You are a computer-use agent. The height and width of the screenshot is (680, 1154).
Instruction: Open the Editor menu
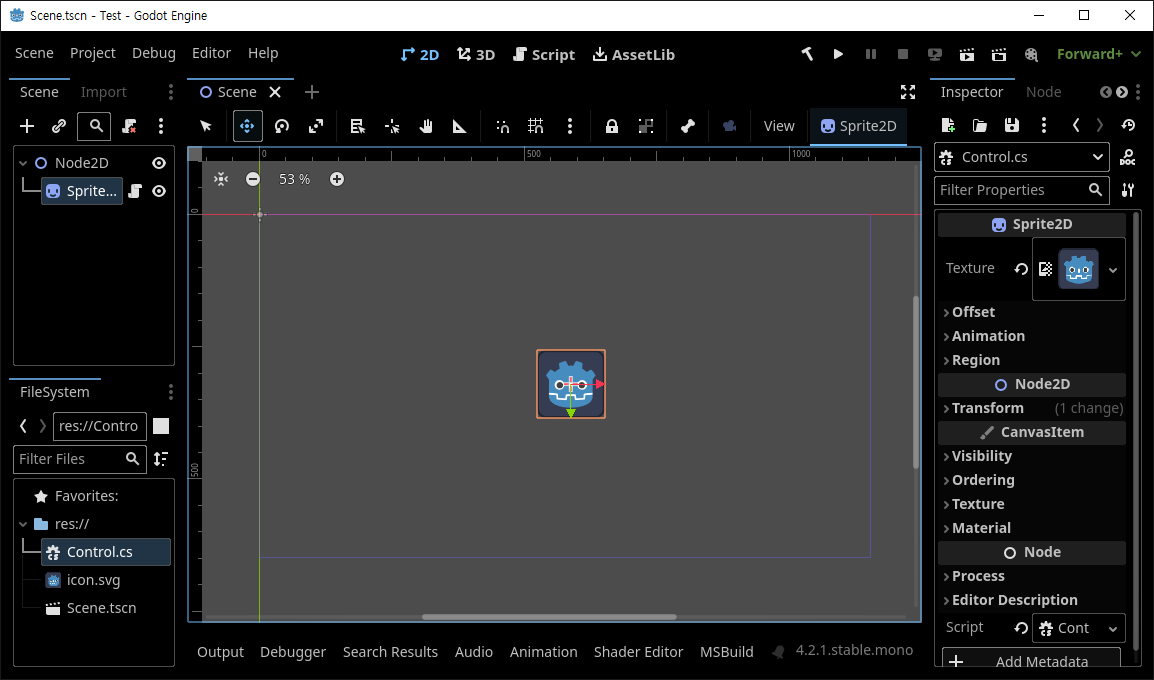pyautogui.click(x=211, y=53)
